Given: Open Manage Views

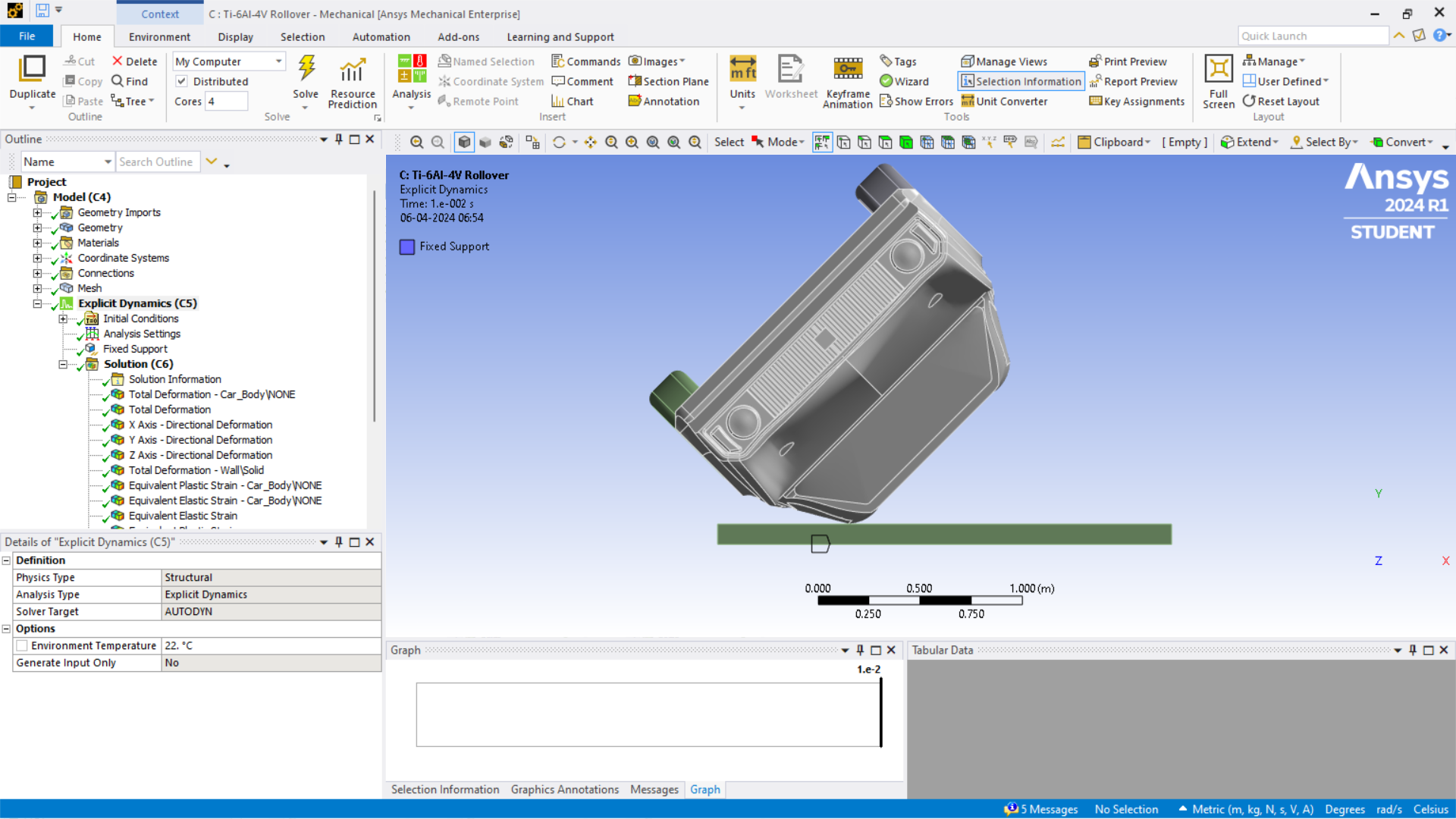Looking at the screenshot, I should click(1004, 61).
